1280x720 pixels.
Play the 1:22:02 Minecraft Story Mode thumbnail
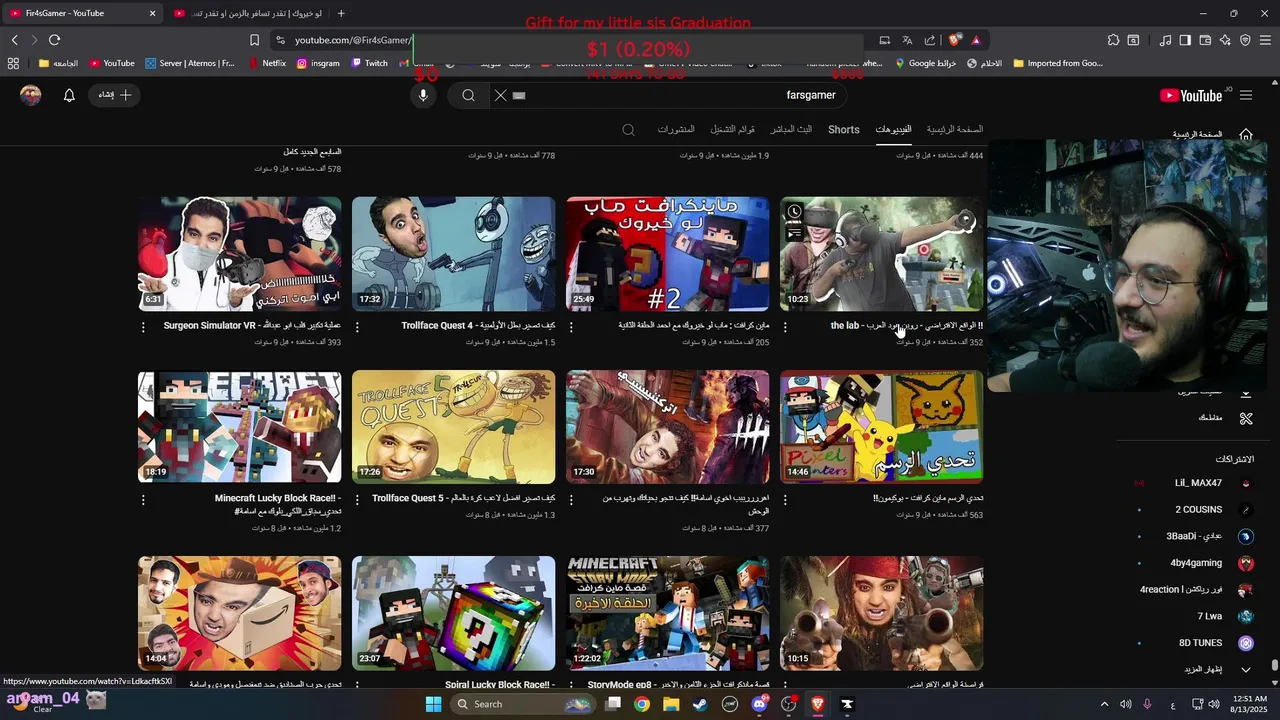click(x=667, y=613)
